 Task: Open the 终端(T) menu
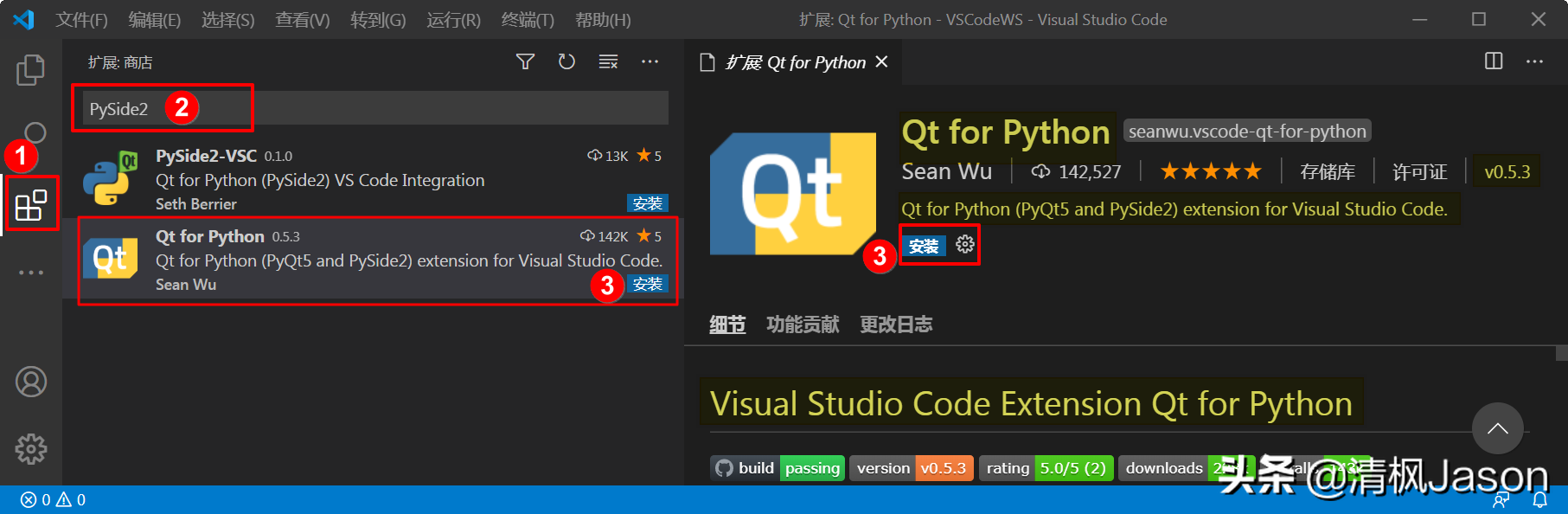click(x=528, y=19)
